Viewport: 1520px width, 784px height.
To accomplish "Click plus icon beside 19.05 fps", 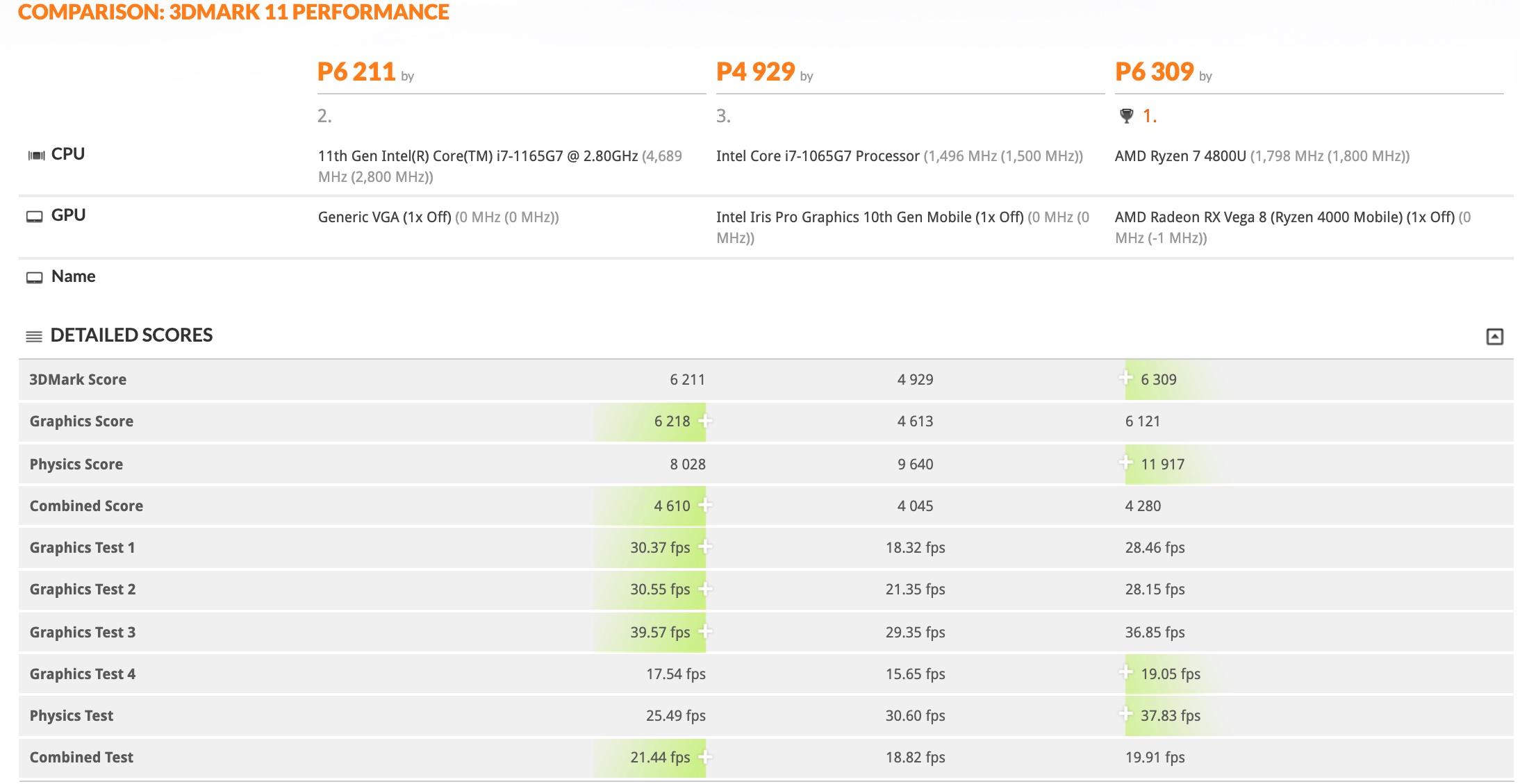I will coord(1125,672).
